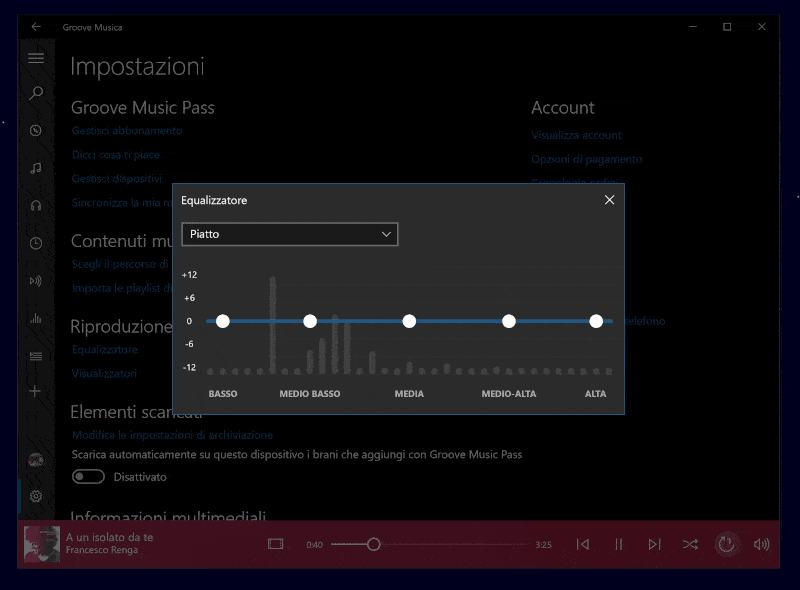Viewport: 800px width, 590px height.
Task: Click the ALTA equalizer slider handle
Action: [596, 321]
